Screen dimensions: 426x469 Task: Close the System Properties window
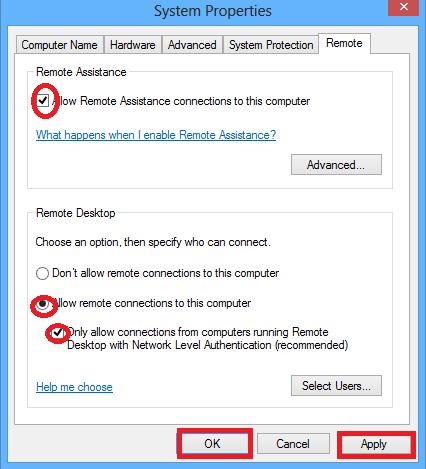404,7
